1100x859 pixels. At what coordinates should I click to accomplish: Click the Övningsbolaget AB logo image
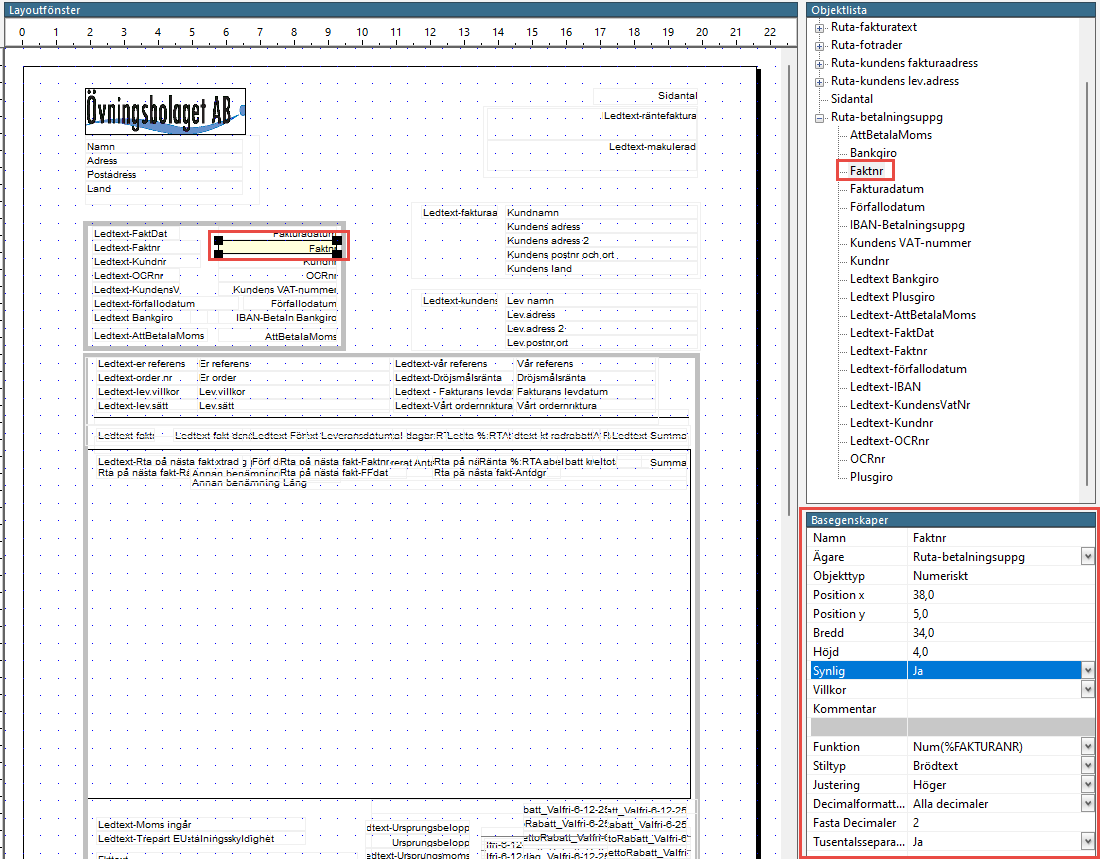click(165, 111)
